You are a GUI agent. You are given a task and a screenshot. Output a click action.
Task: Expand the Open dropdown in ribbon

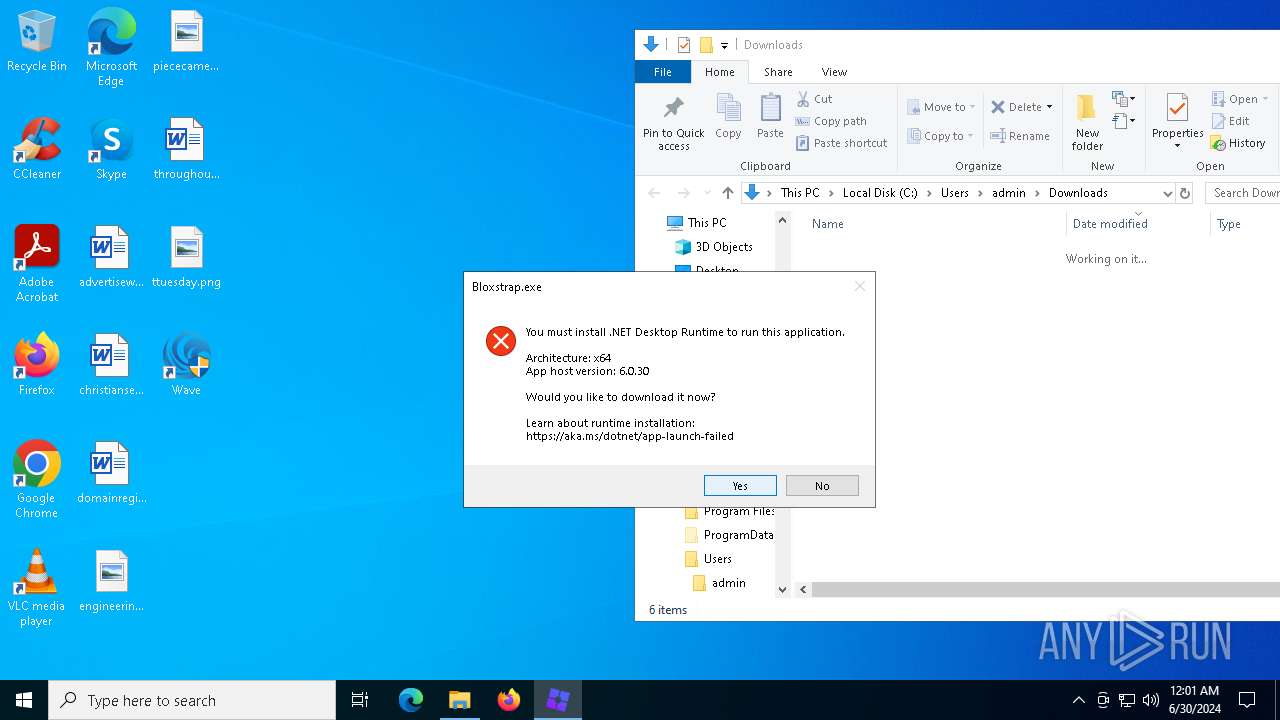(x=1265, y=99)
